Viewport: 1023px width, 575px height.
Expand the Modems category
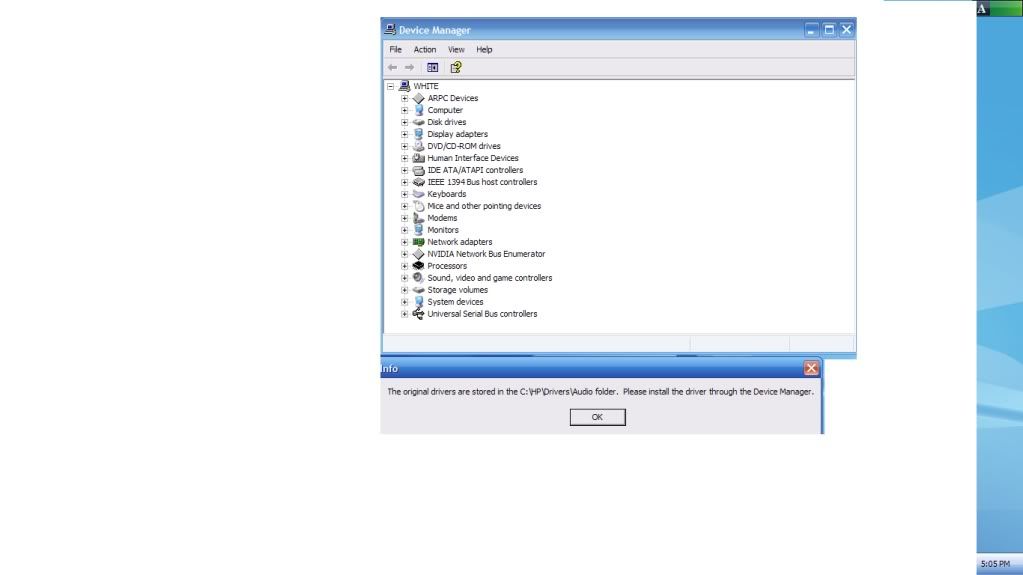(x=405, y=218)
